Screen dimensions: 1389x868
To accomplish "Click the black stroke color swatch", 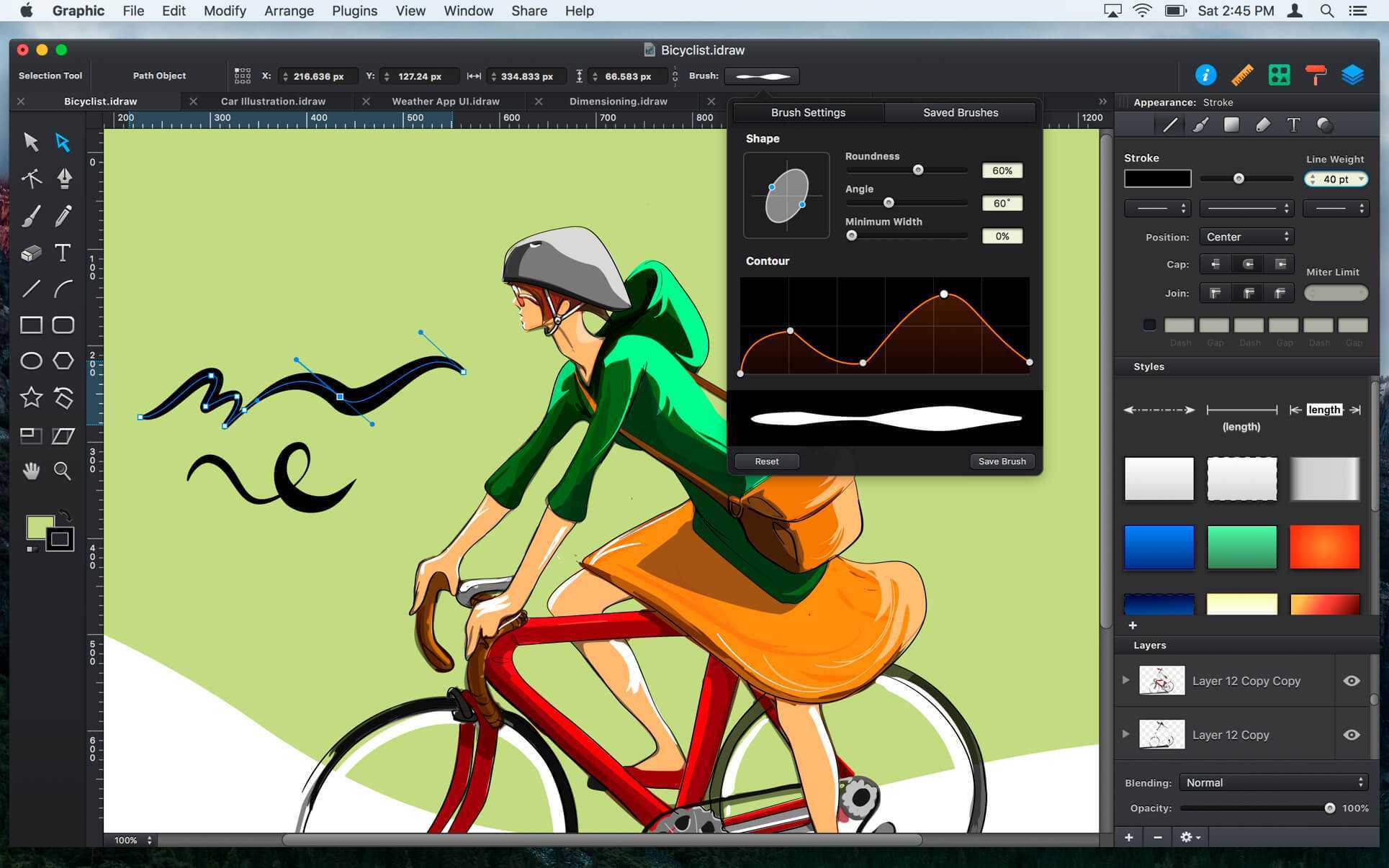I will (x=1158, y=177).
